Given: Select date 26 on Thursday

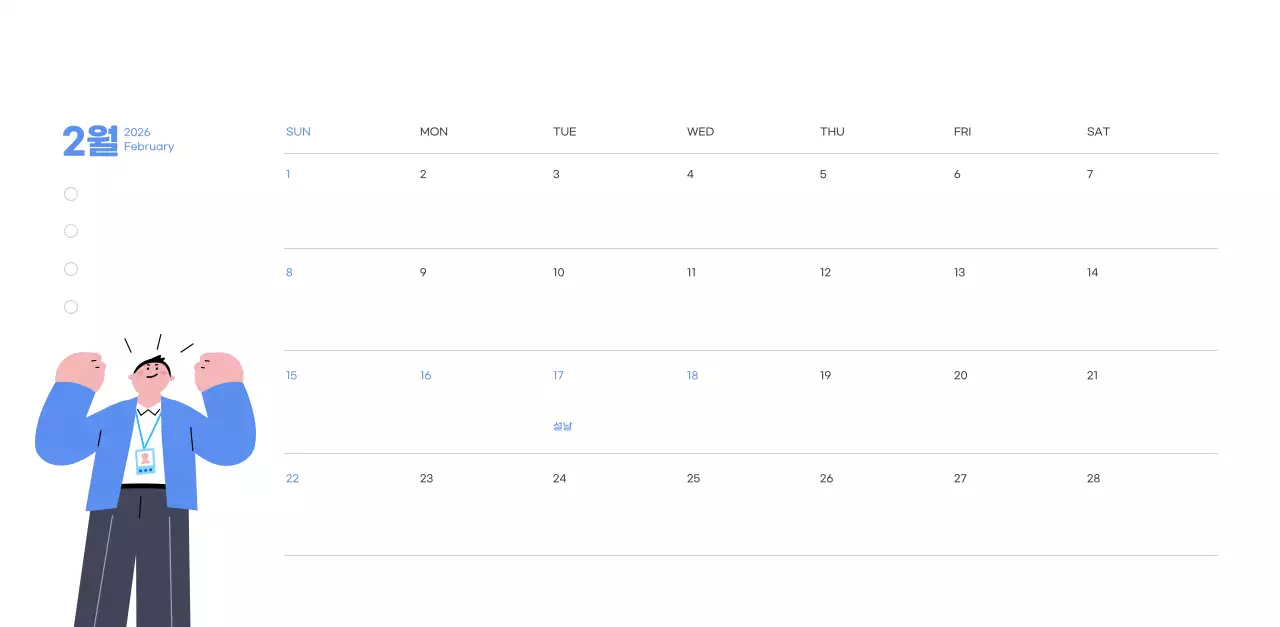Looking at the screenshot, I should [826, 479].
